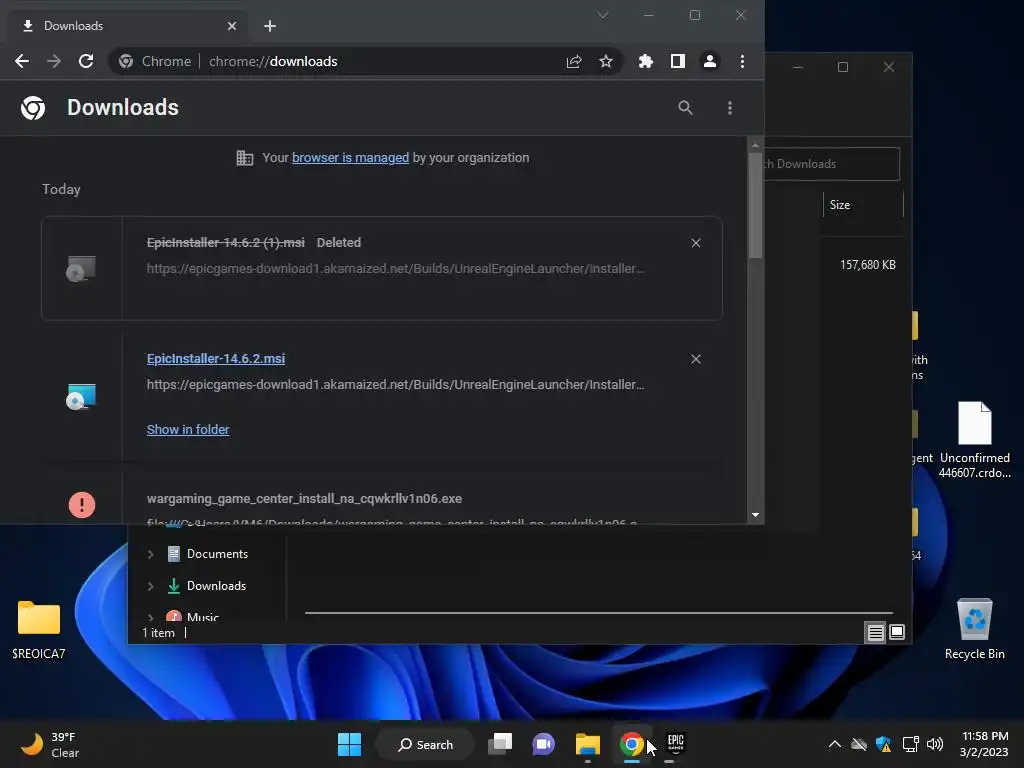The height and width of the screenshot is (768, 1024).
Task: Click the File Explorer Search Downloads box
Action: [x=831, y=164]
